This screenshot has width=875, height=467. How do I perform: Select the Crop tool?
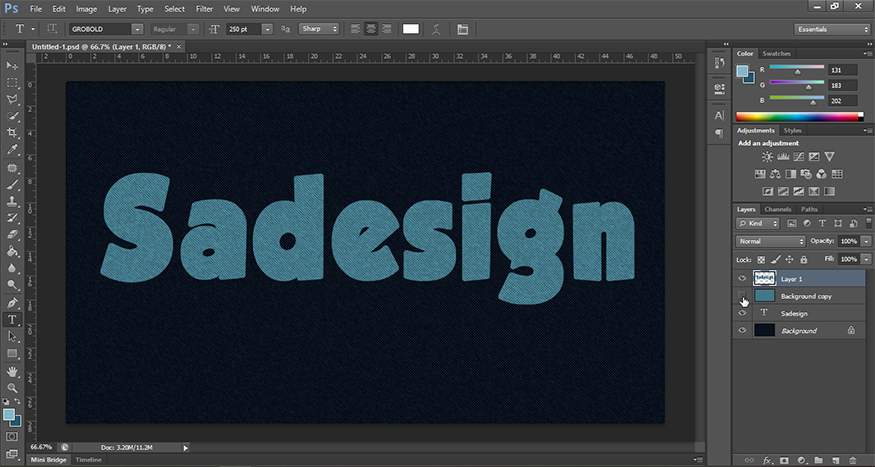click(x=12, y=133)
